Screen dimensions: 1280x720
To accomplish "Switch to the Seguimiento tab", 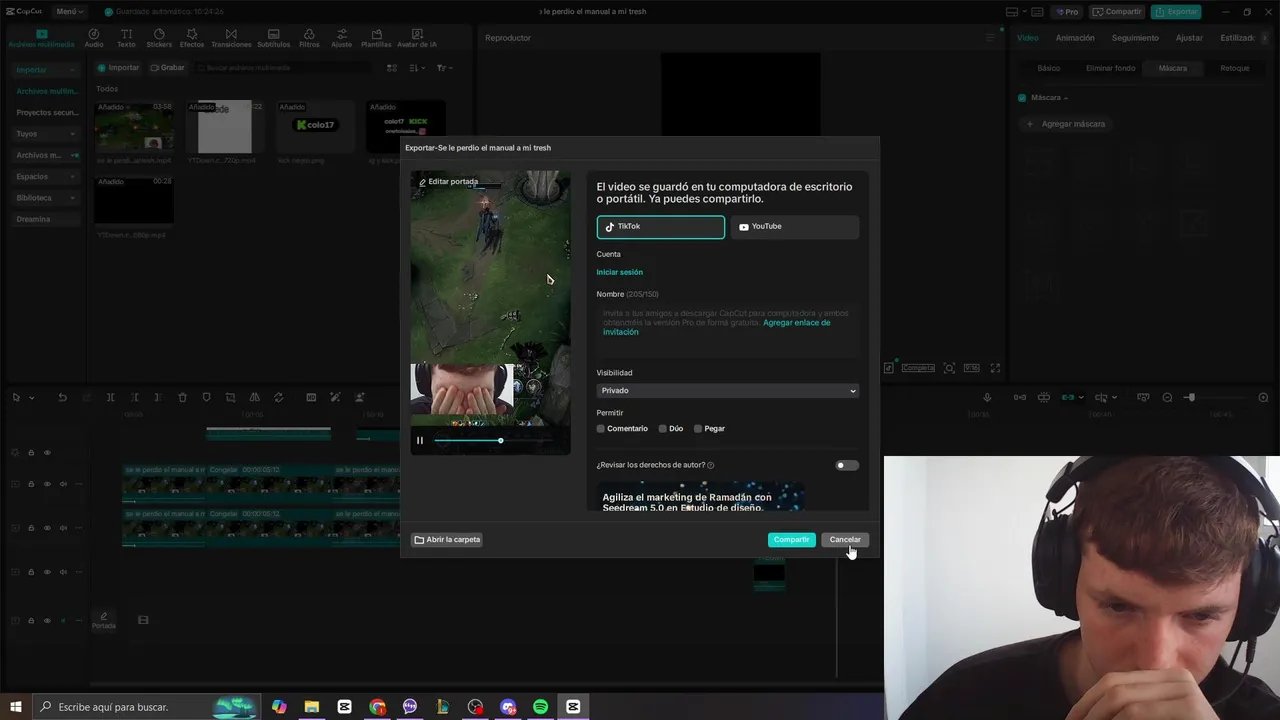I will (x=1135, y=38).
